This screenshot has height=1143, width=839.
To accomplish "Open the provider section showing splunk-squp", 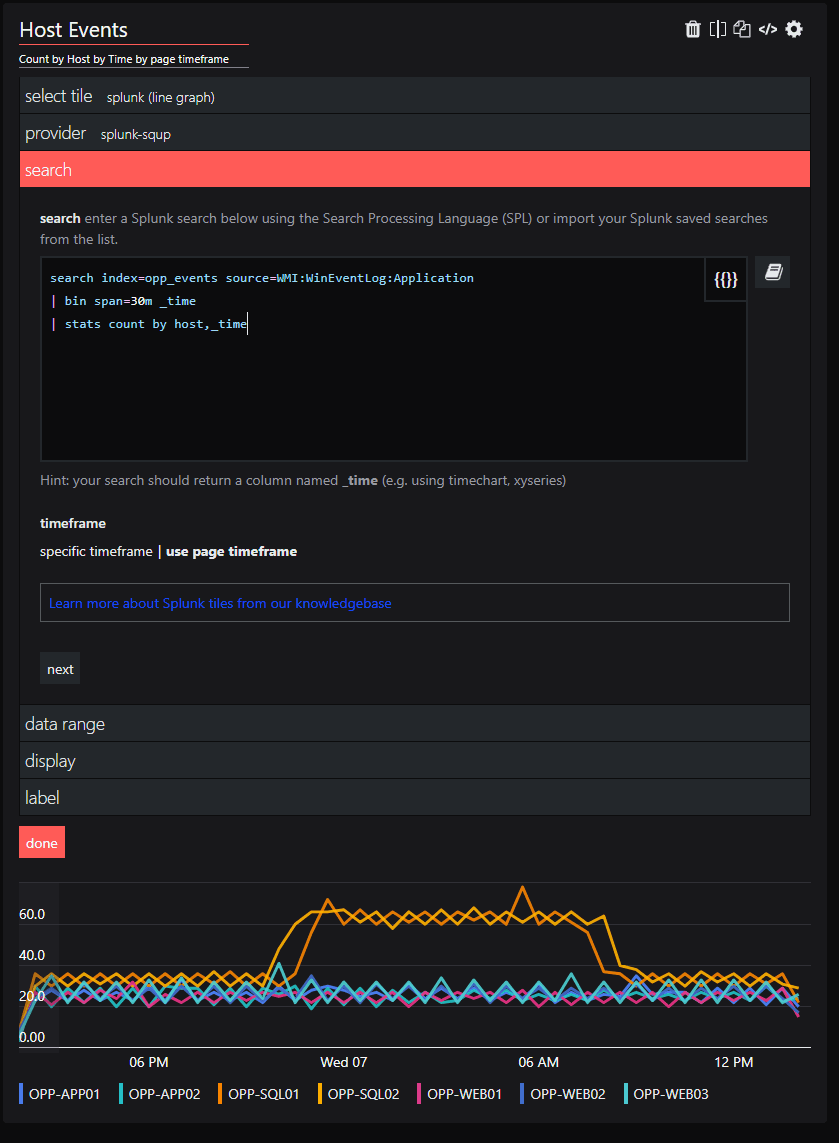I will pyautogui.click(x=55, y=132).
